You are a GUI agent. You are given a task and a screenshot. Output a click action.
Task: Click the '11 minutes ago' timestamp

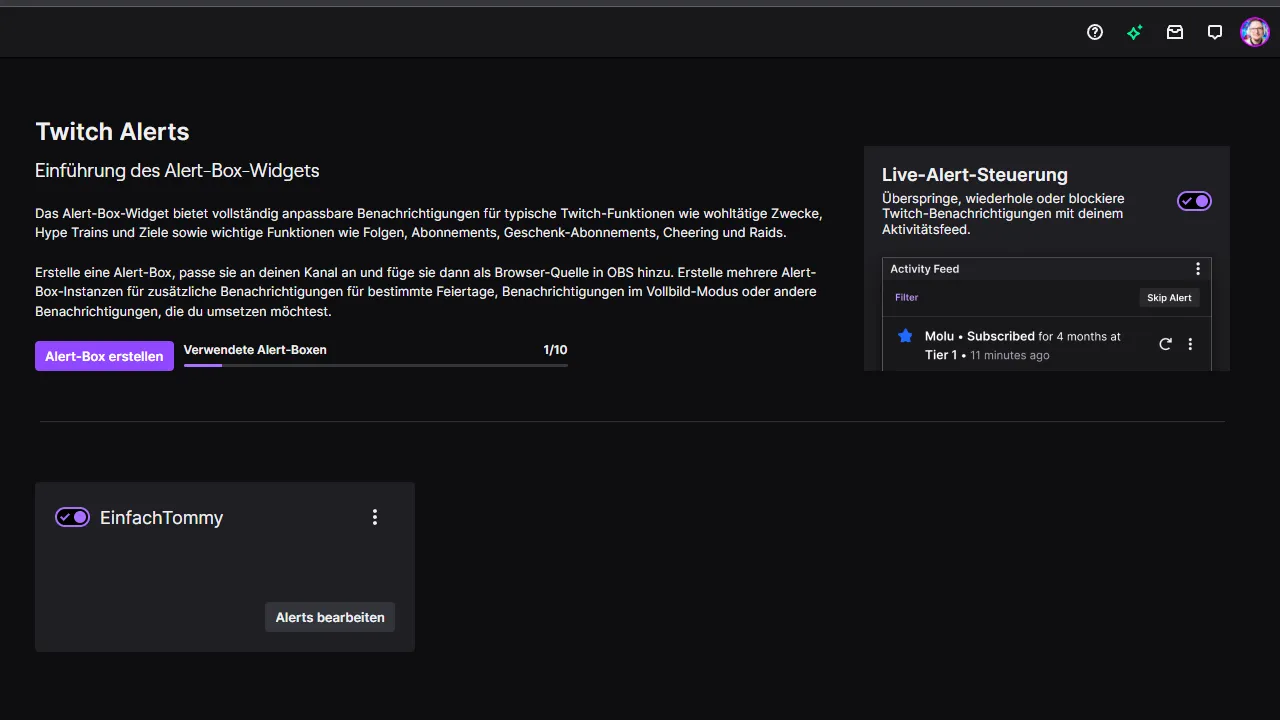pyautogui.click(x=1010, y=355)
